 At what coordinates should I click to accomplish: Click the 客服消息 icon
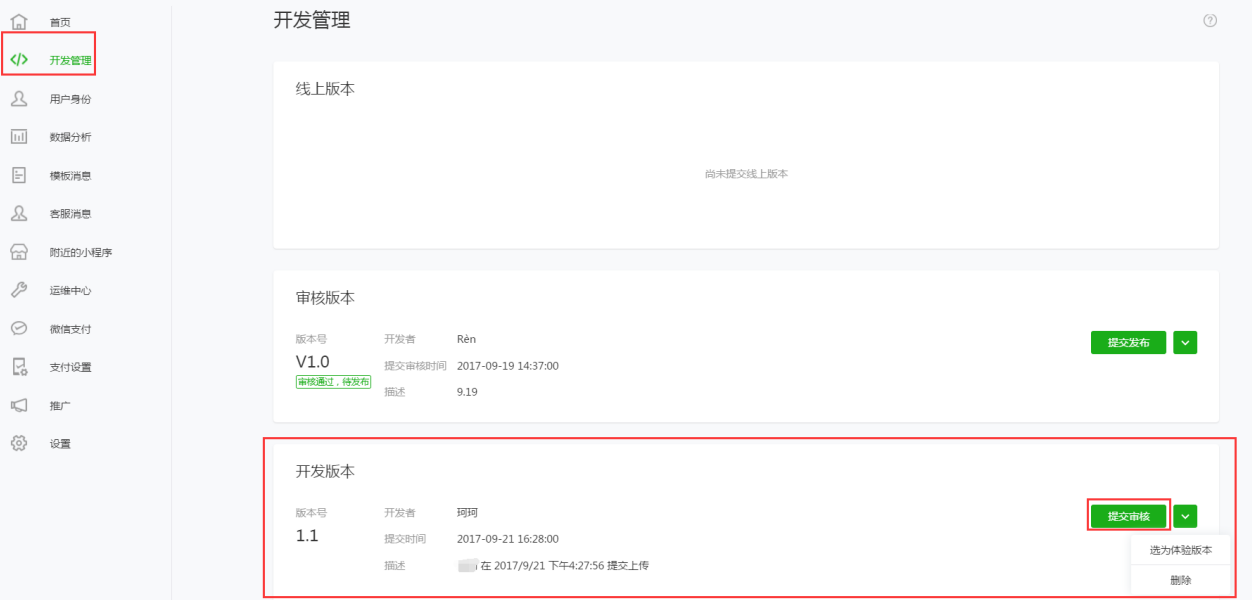(18, 213)
